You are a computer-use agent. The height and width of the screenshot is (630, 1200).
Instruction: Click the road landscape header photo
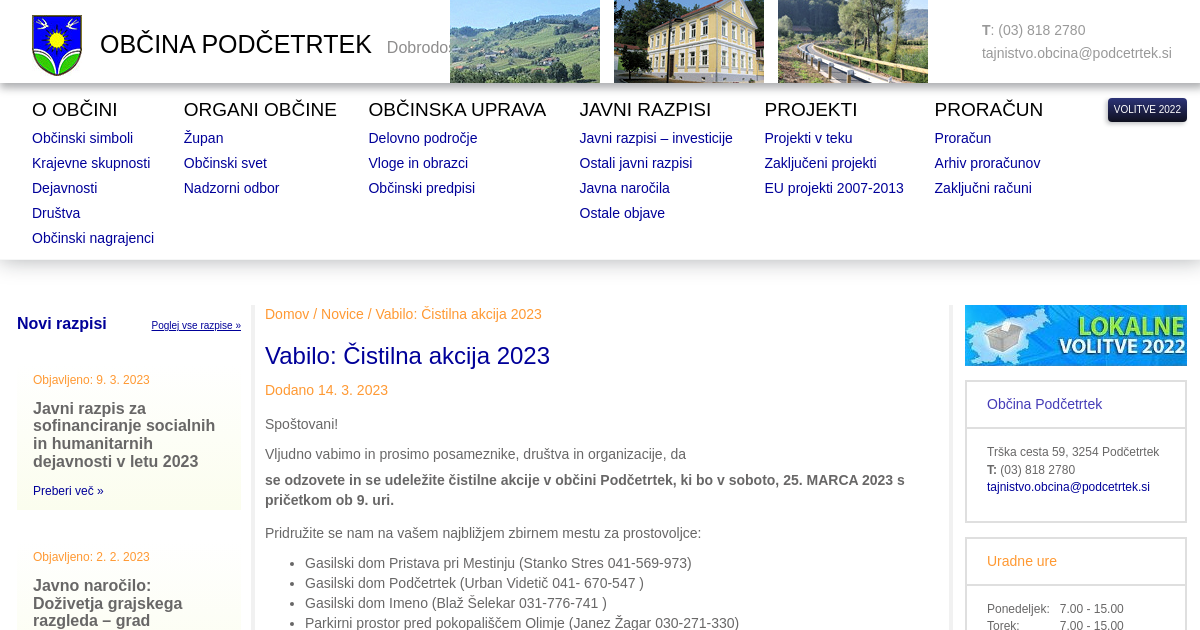pyautogui.click(x=852, y=41)
